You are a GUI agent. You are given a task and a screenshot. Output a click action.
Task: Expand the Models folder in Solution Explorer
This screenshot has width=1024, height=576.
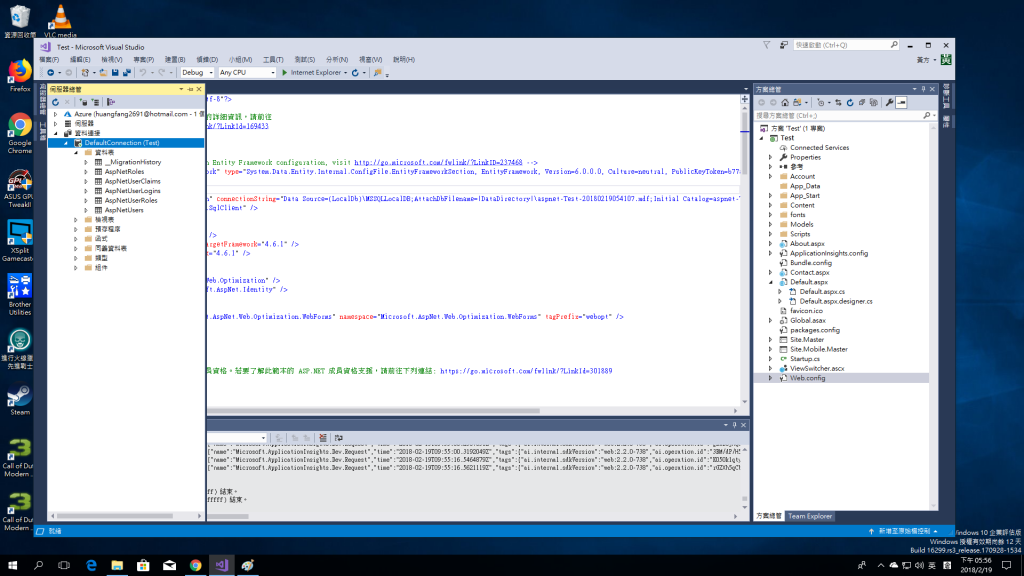click(x=771, y=224)
